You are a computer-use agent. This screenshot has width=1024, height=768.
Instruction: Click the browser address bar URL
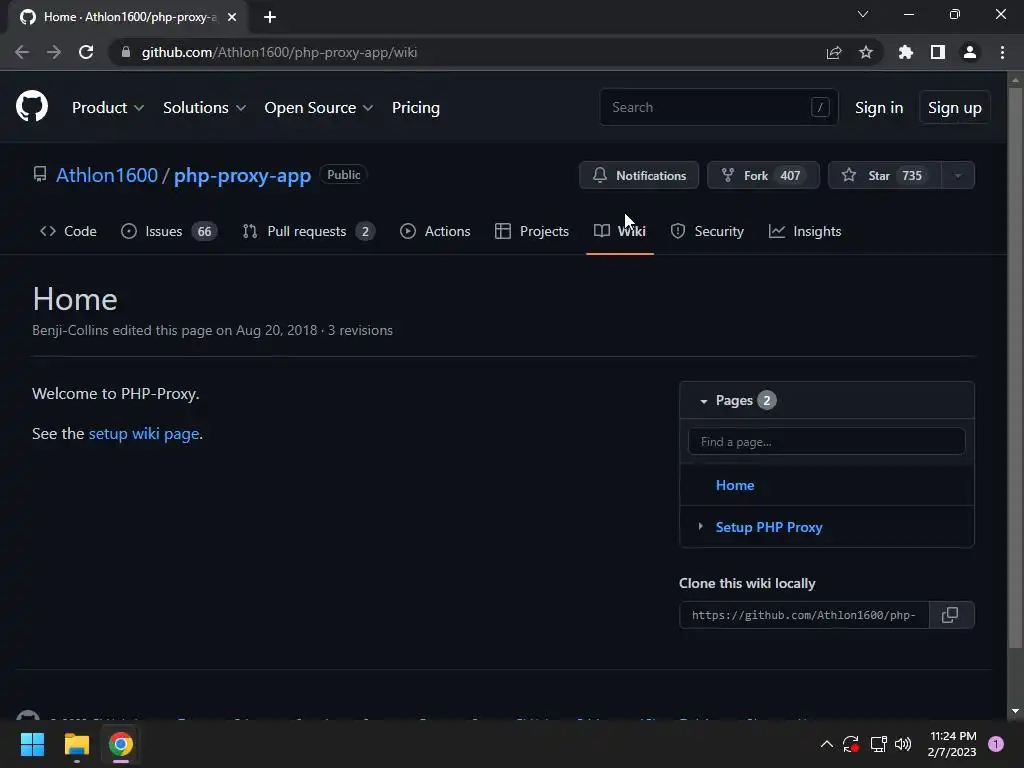tap(279, 52)
